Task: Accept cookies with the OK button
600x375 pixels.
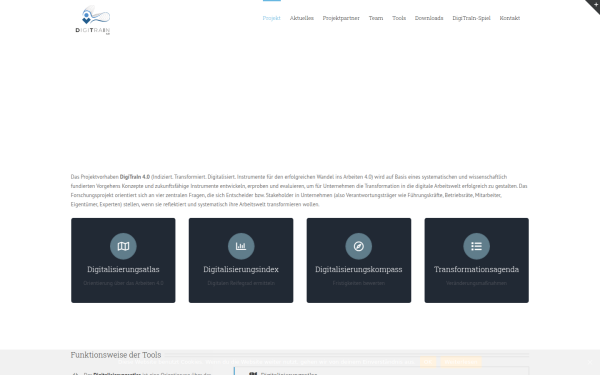Action: (x=428, y=362)
